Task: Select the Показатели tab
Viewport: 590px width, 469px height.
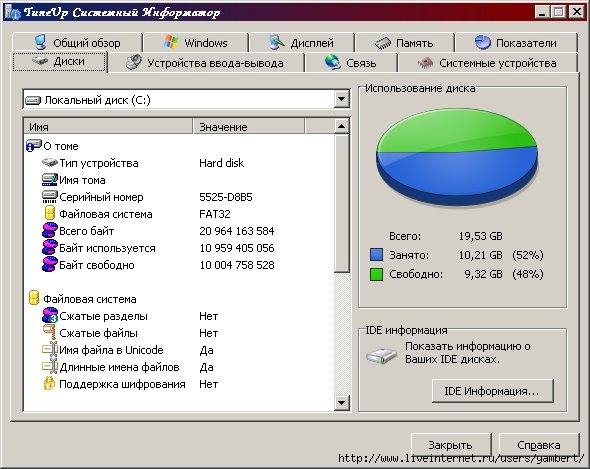Action: [516, 43]
